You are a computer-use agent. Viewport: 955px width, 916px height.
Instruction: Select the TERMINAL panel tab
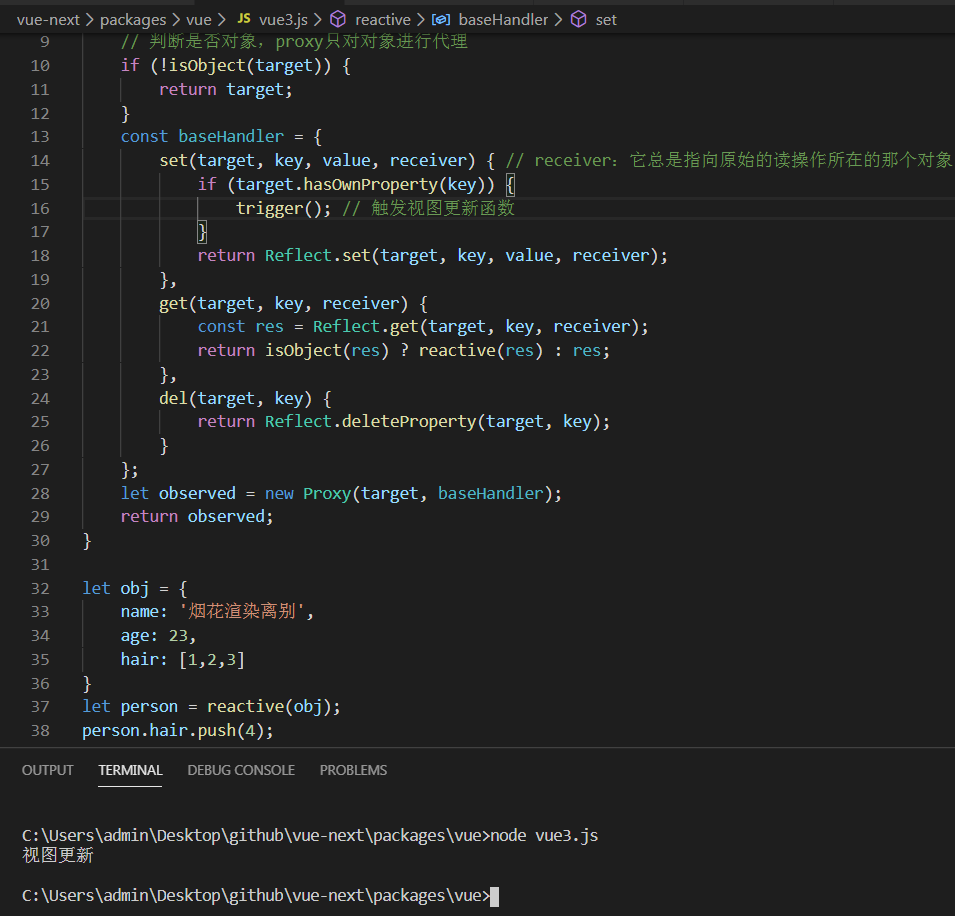(x=130, y=770)
